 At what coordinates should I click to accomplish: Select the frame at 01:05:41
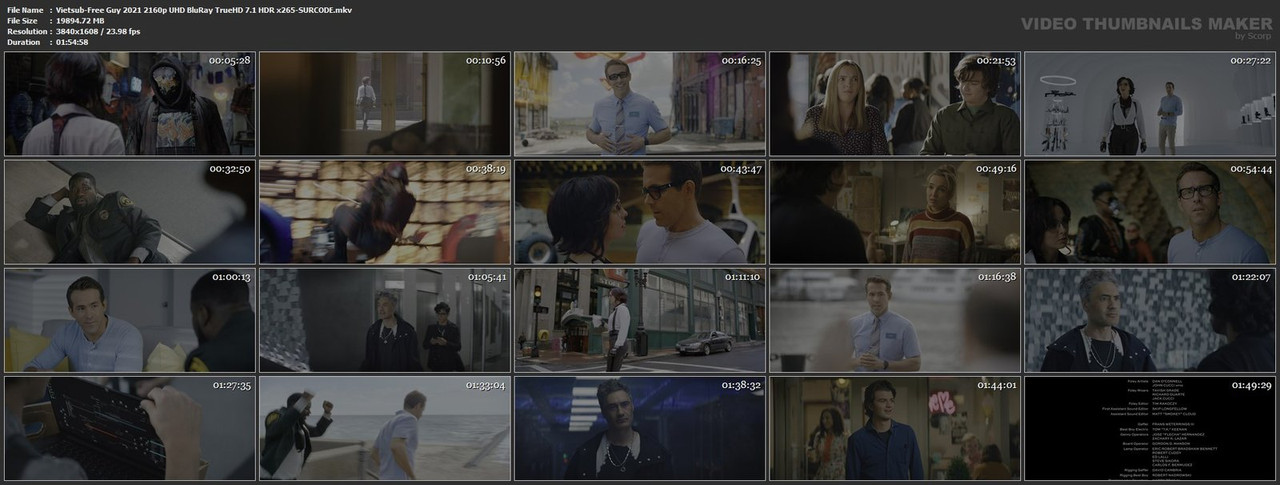coord(385,320)
